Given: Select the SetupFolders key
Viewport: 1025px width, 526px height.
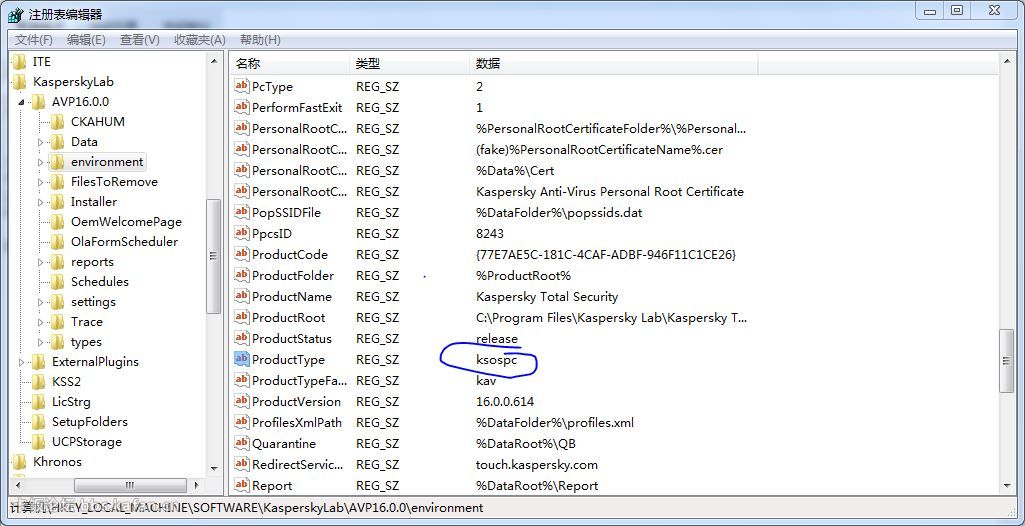Looking at the screenshot, I should [x=90, y=421].
